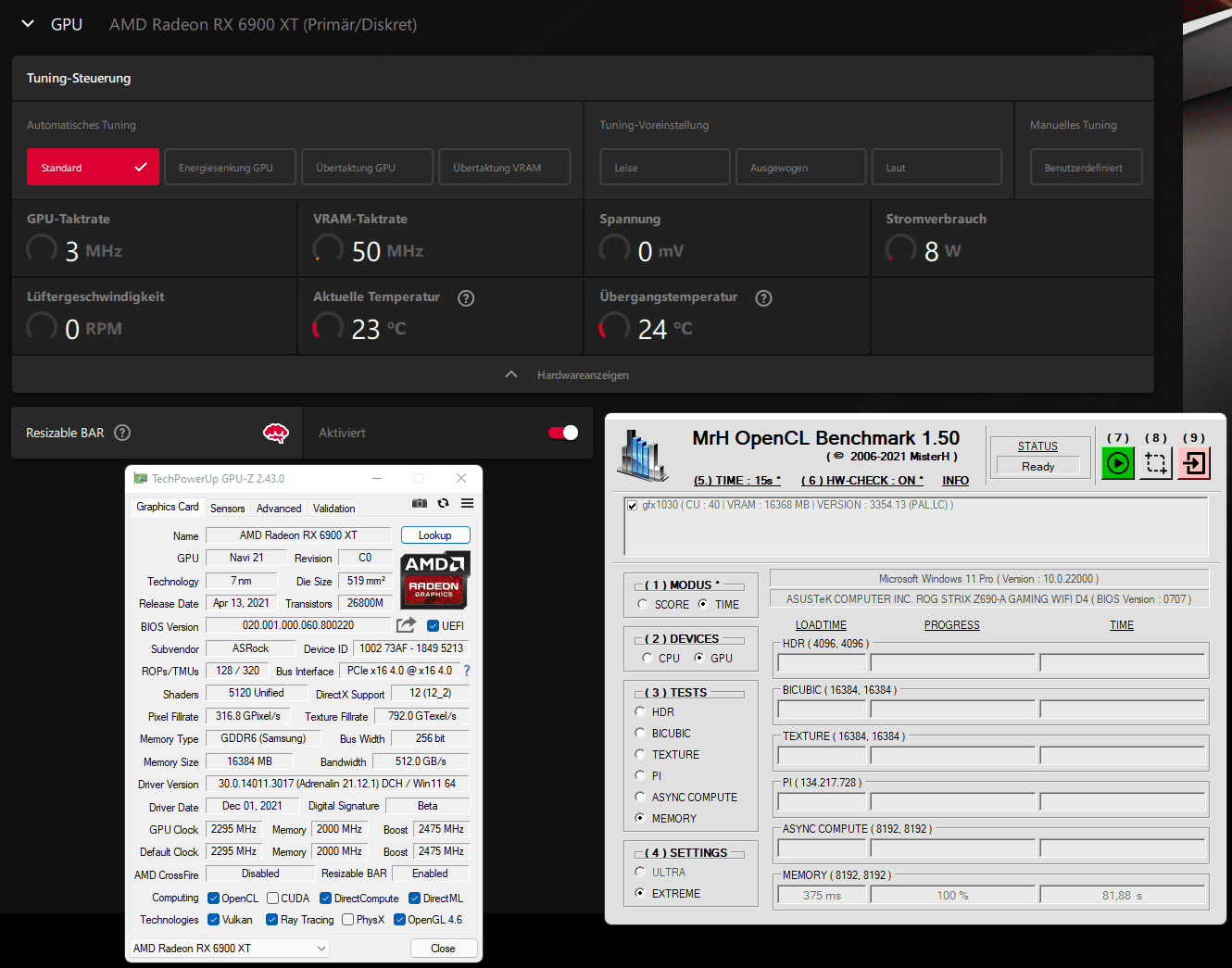Toggle the Ray Tracing checkbox
The image size is (1232, 968).
tap(271, 920)
